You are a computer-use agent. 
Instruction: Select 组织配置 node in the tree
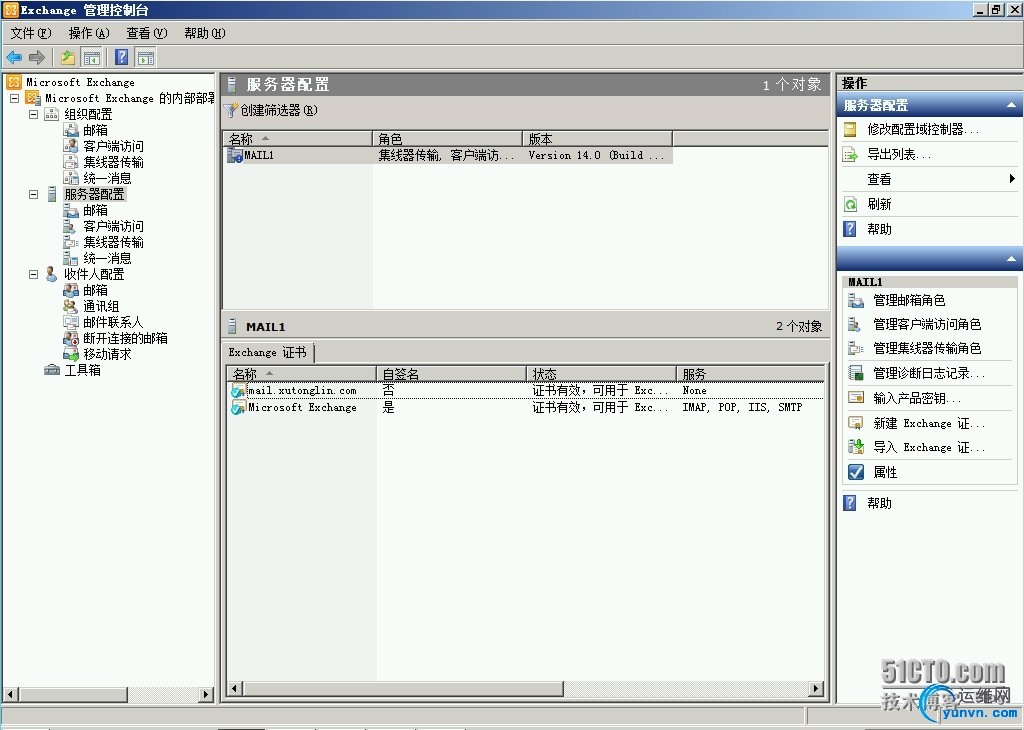coord(88,114)
